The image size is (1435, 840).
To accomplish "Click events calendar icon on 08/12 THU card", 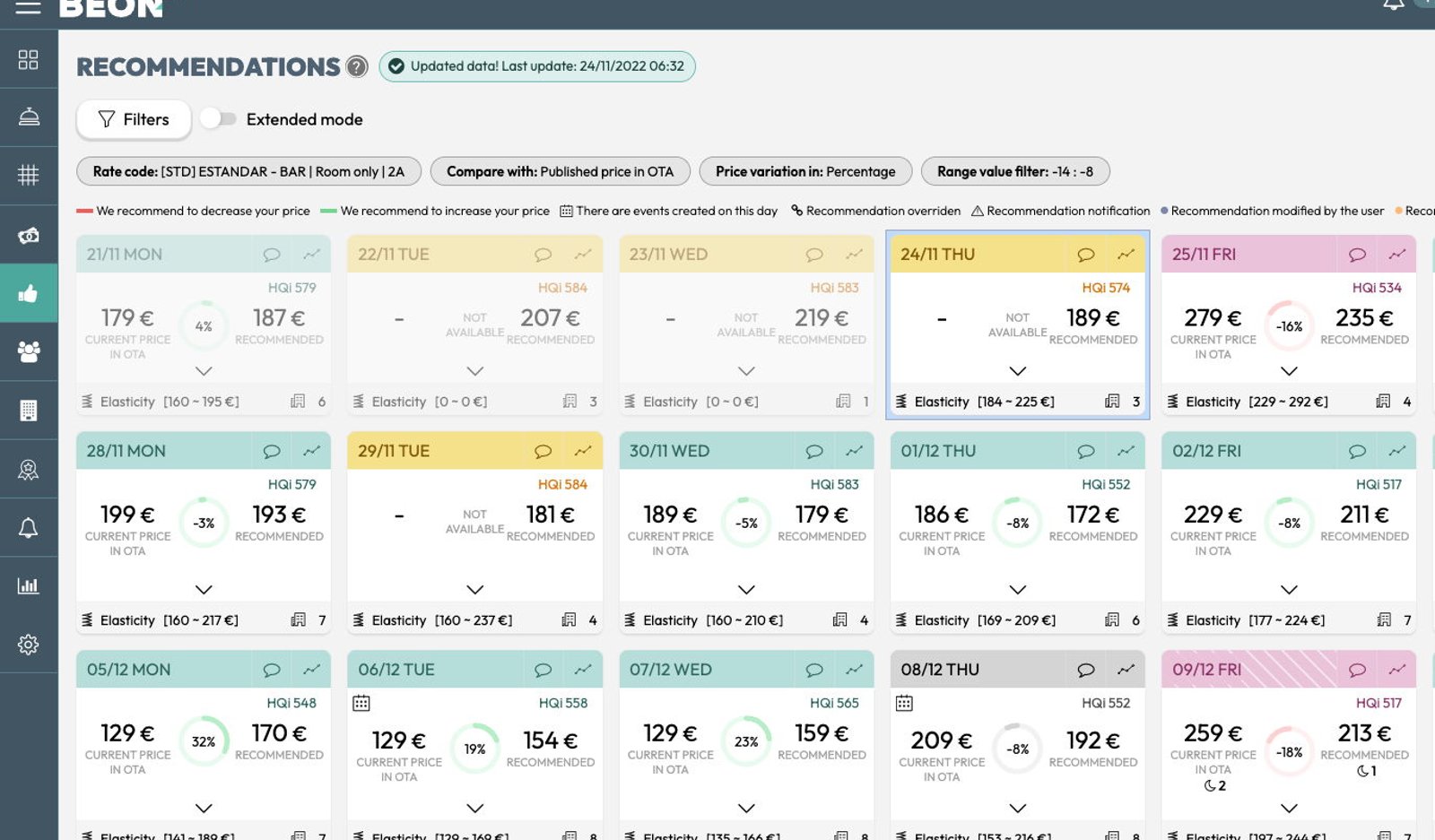I will pyautogui.click(x=904, y=703).
